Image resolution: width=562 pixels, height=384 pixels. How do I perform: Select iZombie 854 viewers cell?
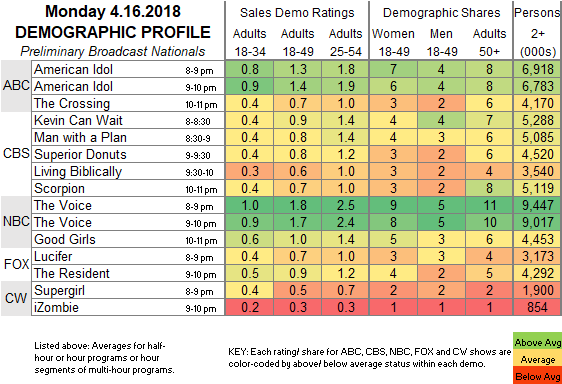point(537,307)
